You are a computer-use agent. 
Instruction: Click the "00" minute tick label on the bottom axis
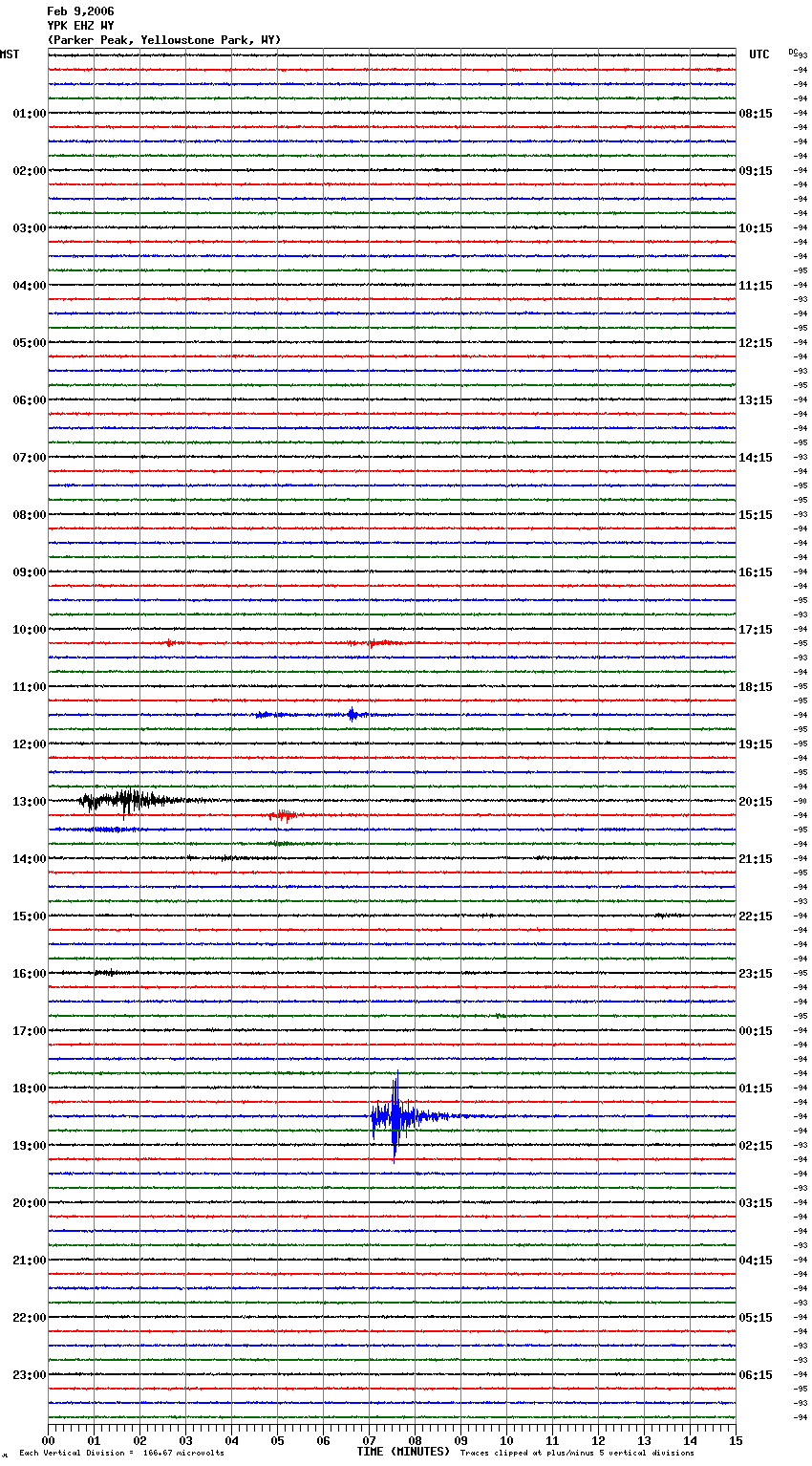point(48,1440)
